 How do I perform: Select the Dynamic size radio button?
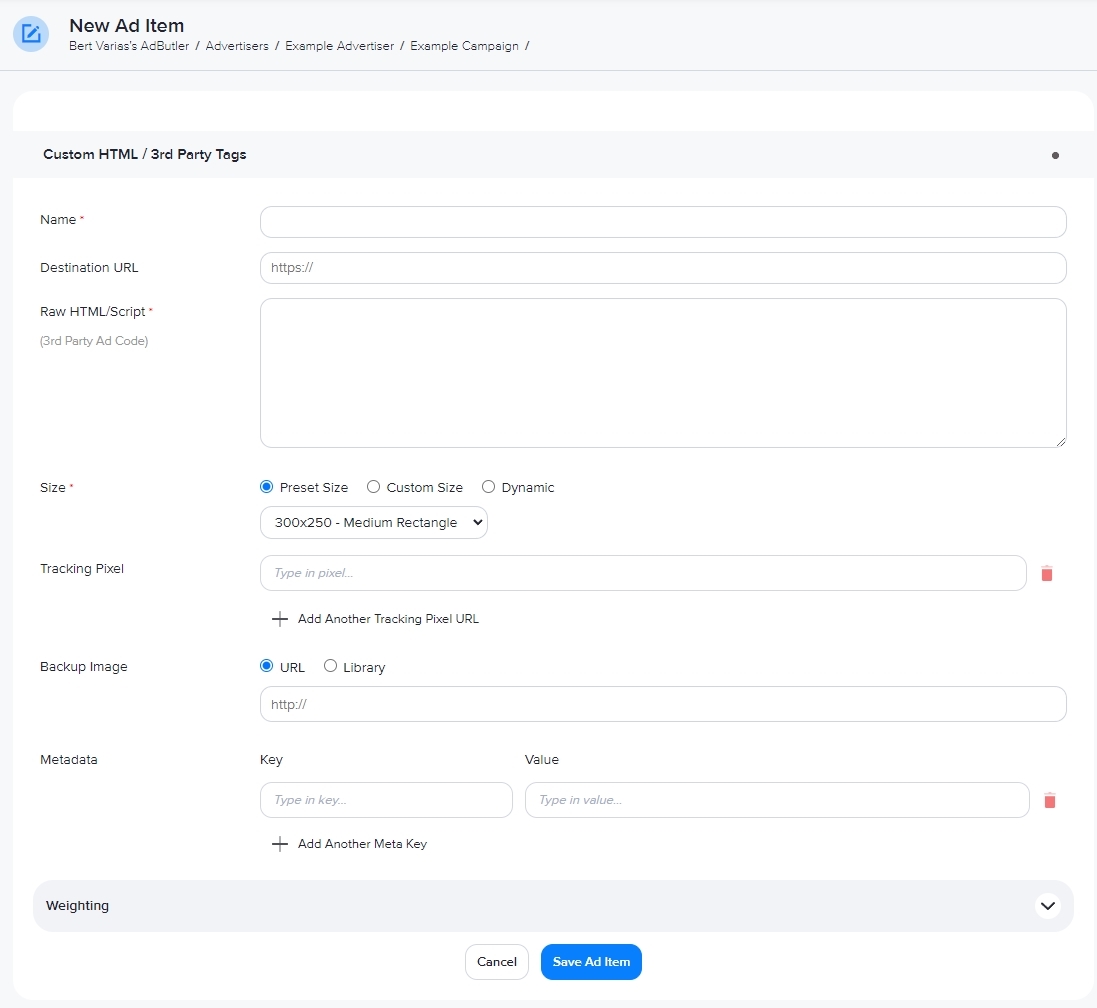[488, 487]
